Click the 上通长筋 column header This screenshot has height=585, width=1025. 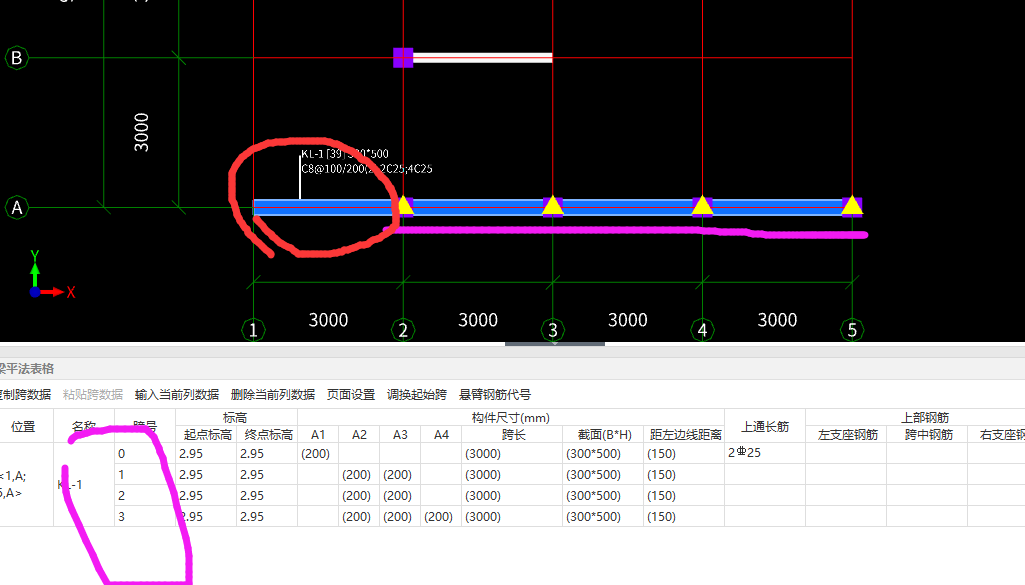coord(765,426)
